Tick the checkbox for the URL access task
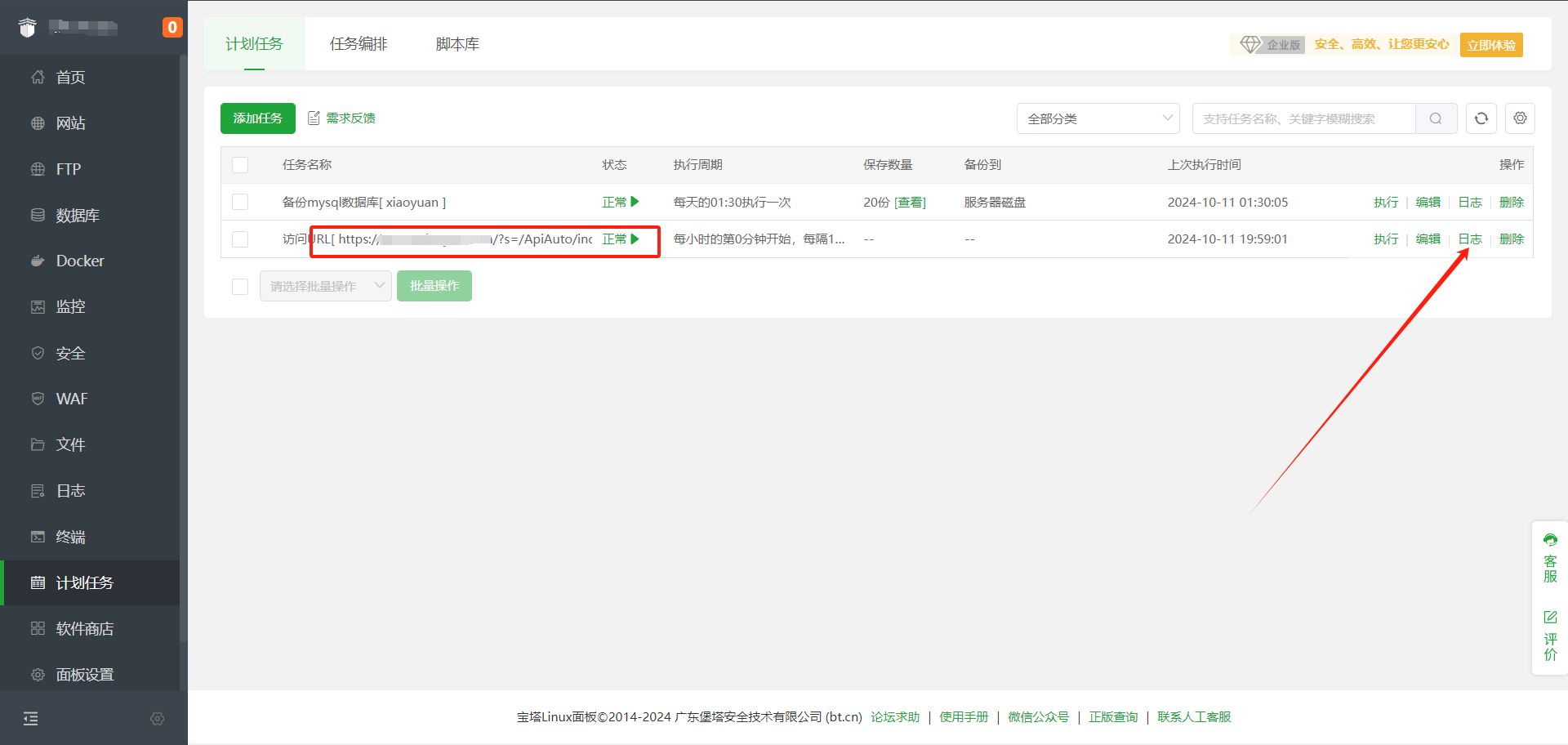 [240, 239]
